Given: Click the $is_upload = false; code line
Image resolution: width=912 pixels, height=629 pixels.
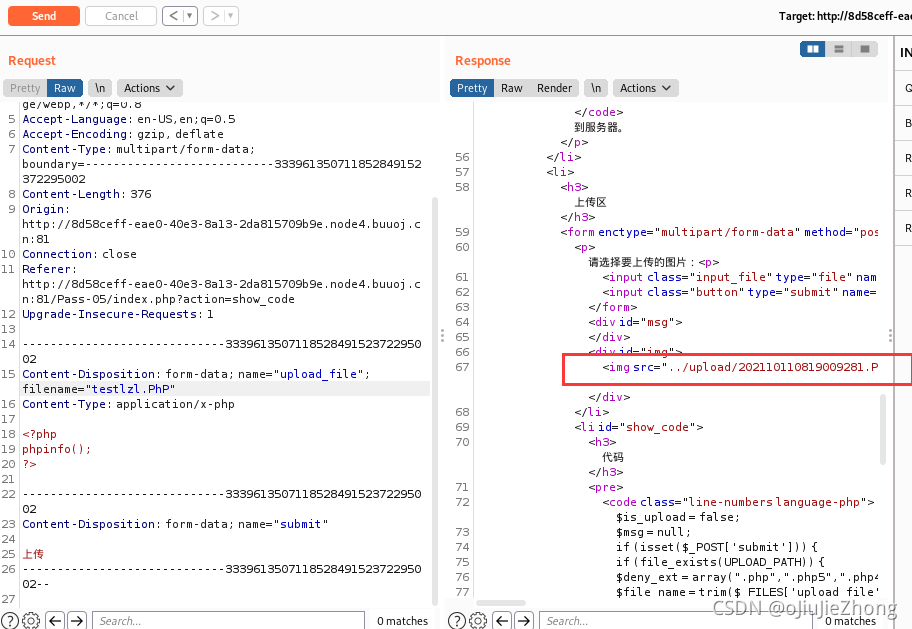Looking at the screenshot, I should click(x=678, y=517).
